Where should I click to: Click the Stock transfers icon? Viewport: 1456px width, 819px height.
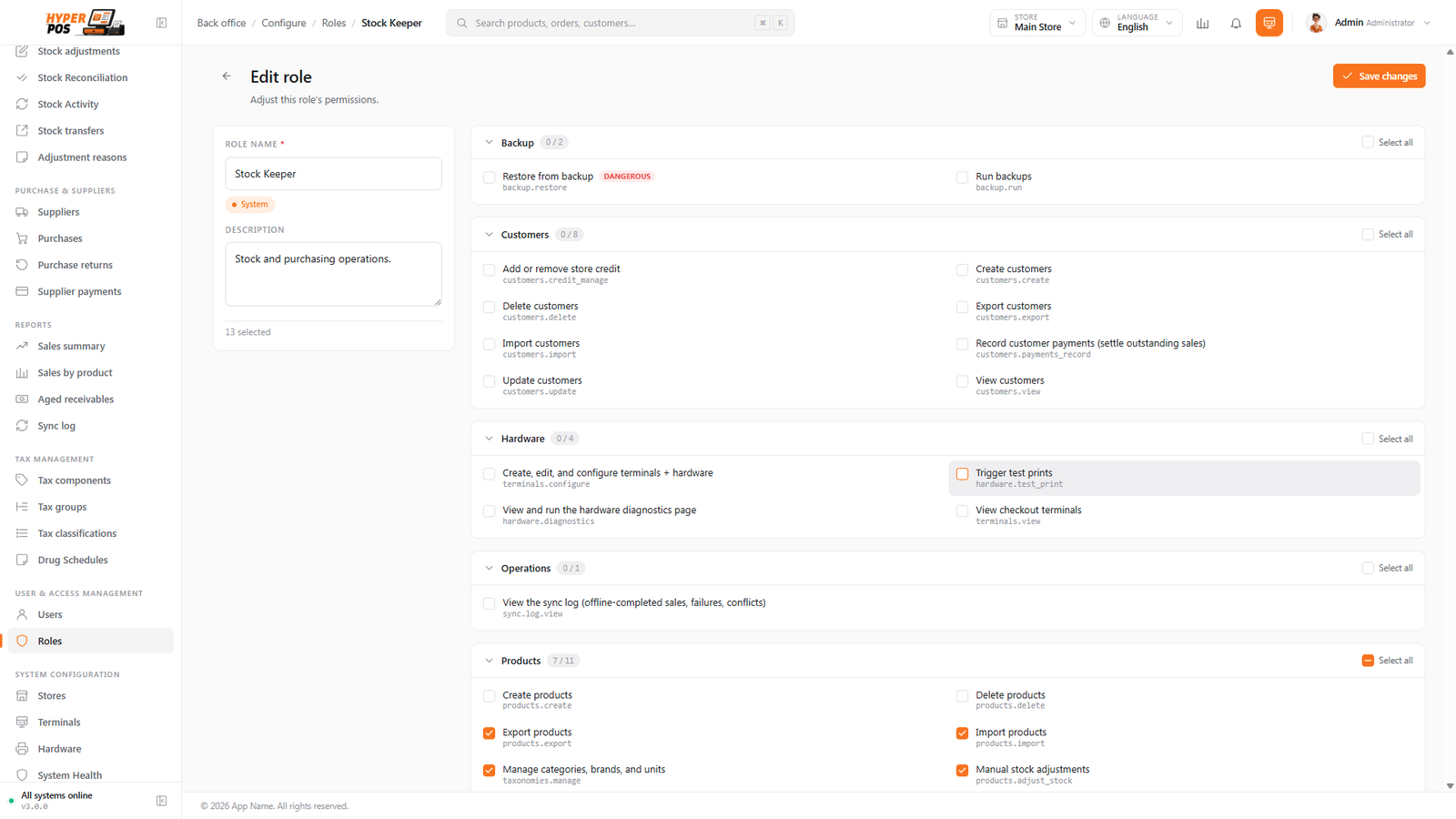click(x=22, y=130)
